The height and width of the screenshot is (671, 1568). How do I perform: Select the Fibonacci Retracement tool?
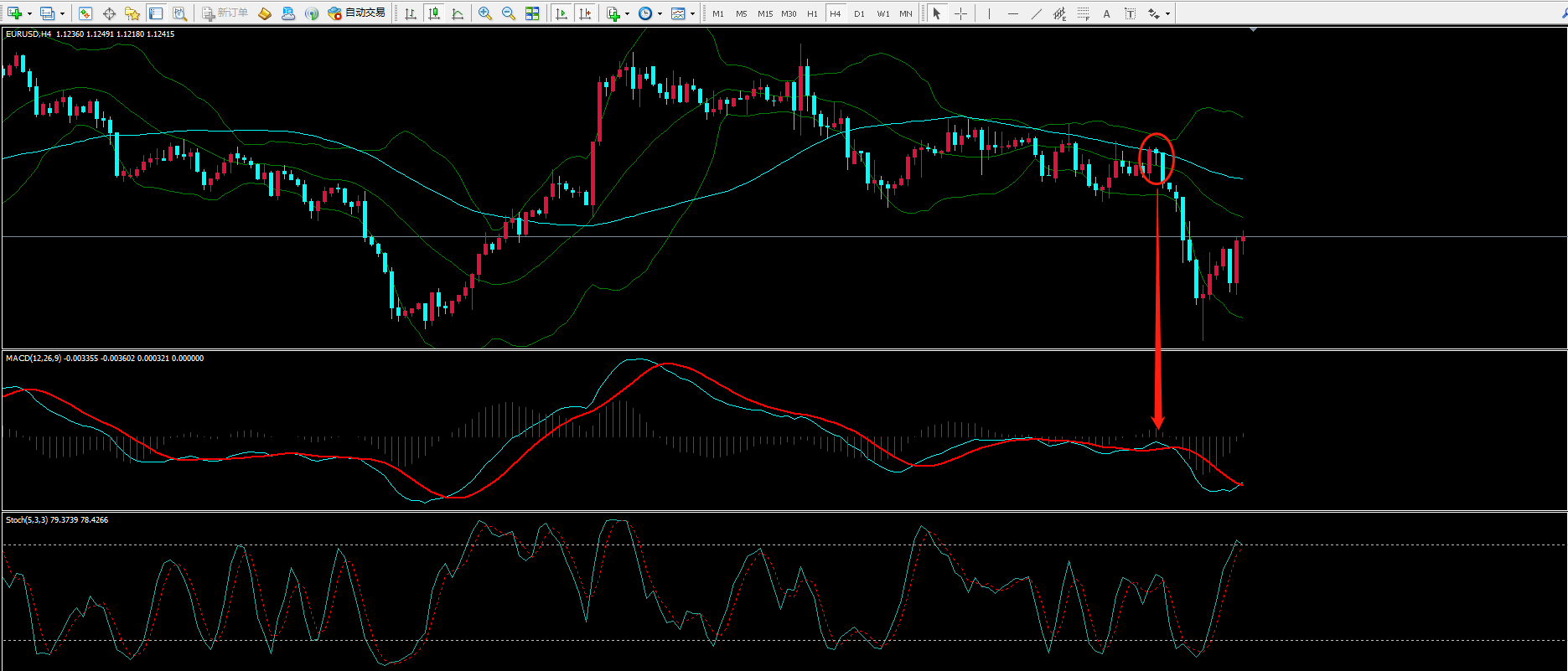[x=1084, y=13]
